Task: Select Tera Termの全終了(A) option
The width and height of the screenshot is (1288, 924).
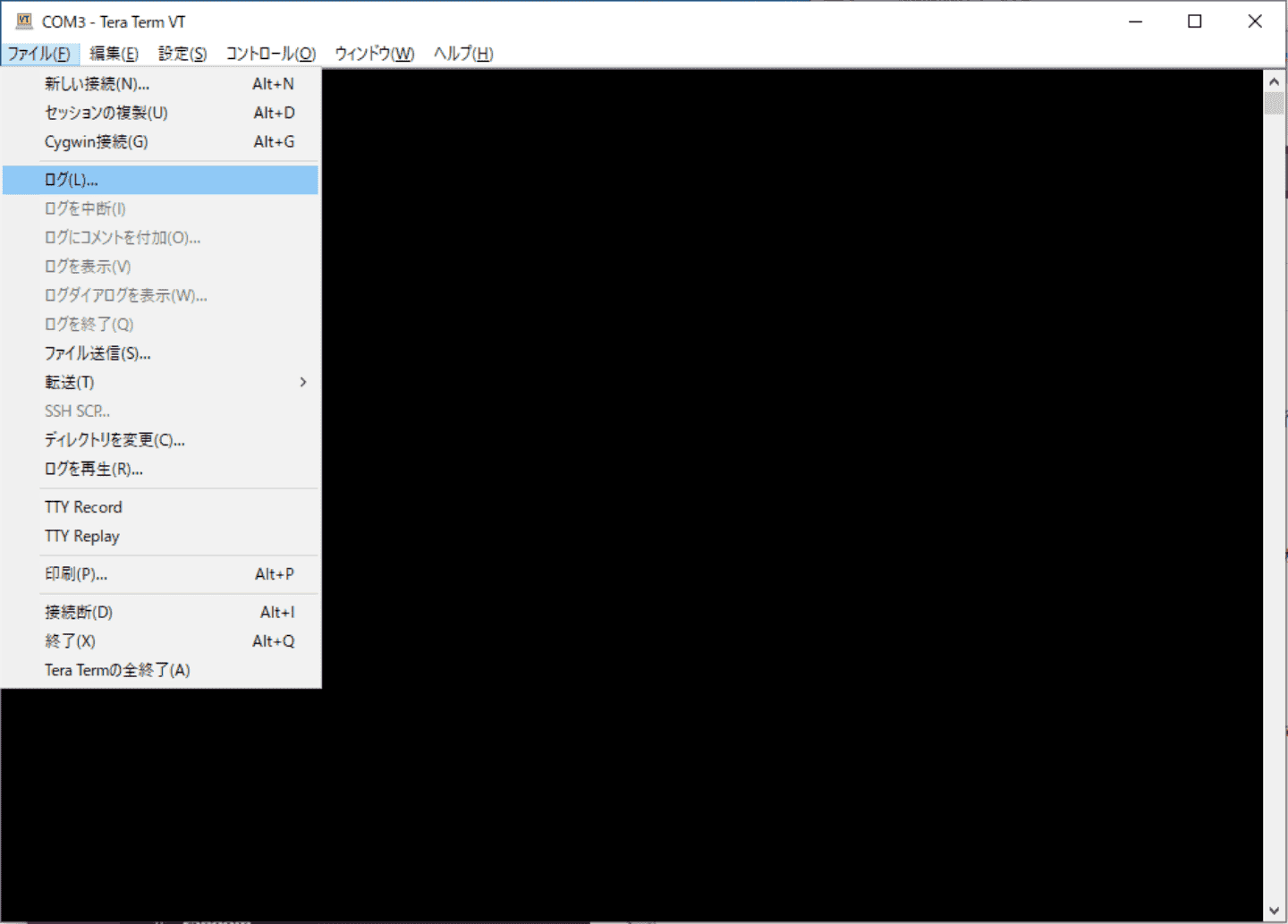Action: [x=117, y=670]
